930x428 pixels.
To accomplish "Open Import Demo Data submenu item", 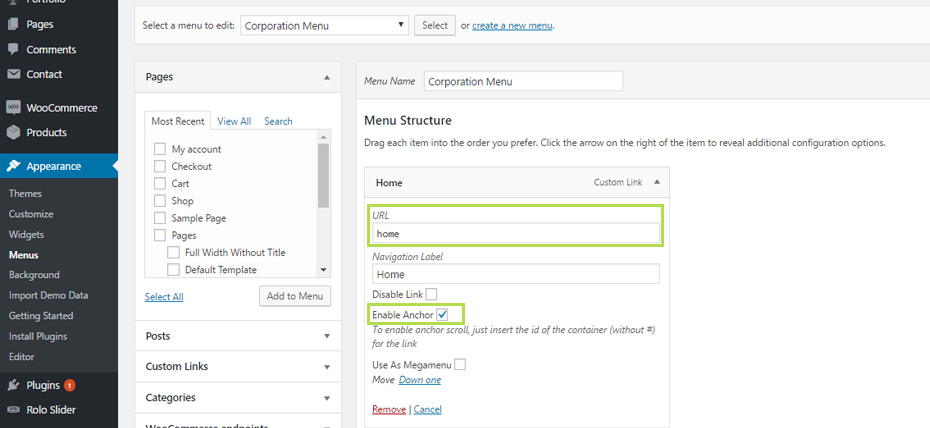I will tap(49, 295).
